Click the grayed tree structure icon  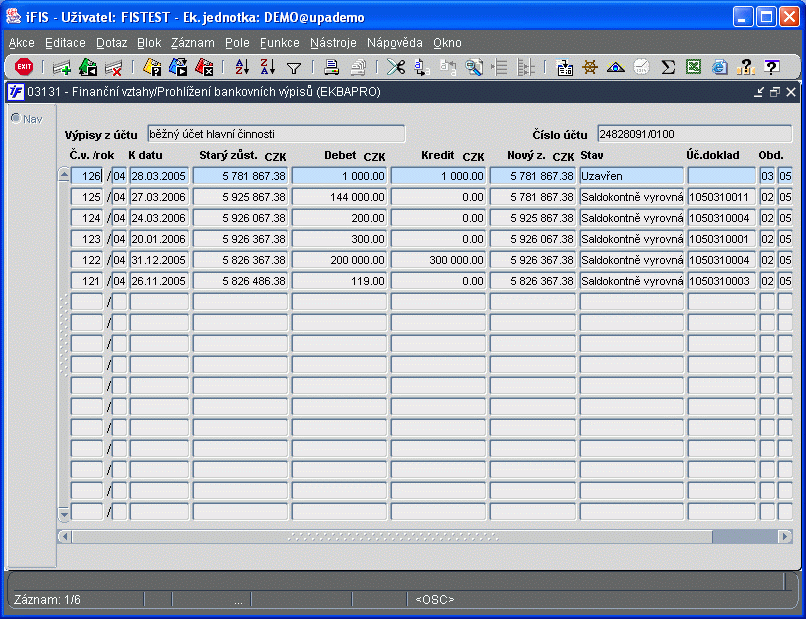tap(525, 67)
